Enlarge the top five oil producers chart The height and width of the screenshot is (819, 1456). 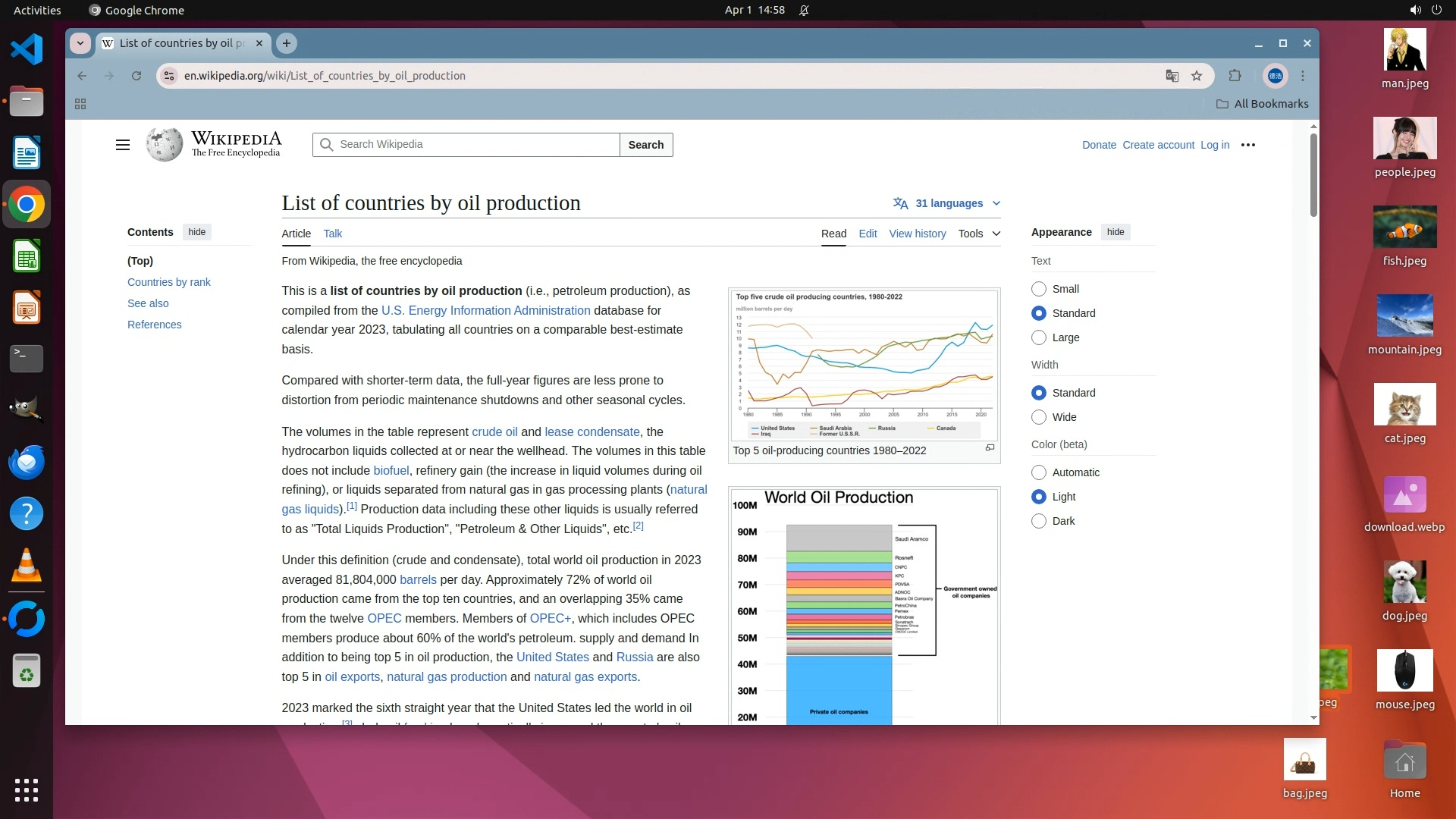[x=990, y=448]
